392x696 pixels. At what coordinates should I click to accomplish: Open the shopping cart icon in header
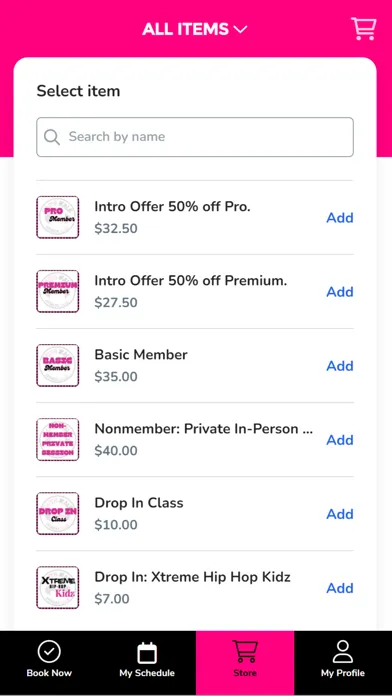[364, 29]
